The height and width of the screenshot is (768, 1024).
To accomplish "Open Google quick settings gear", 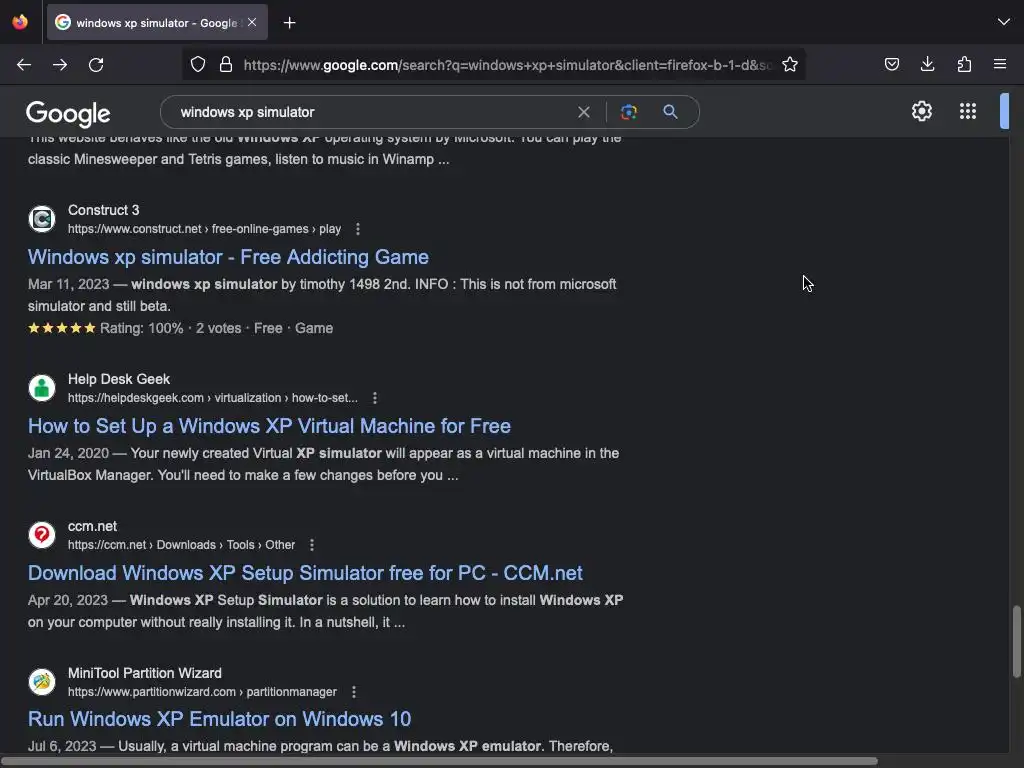I will pos(921,111).
